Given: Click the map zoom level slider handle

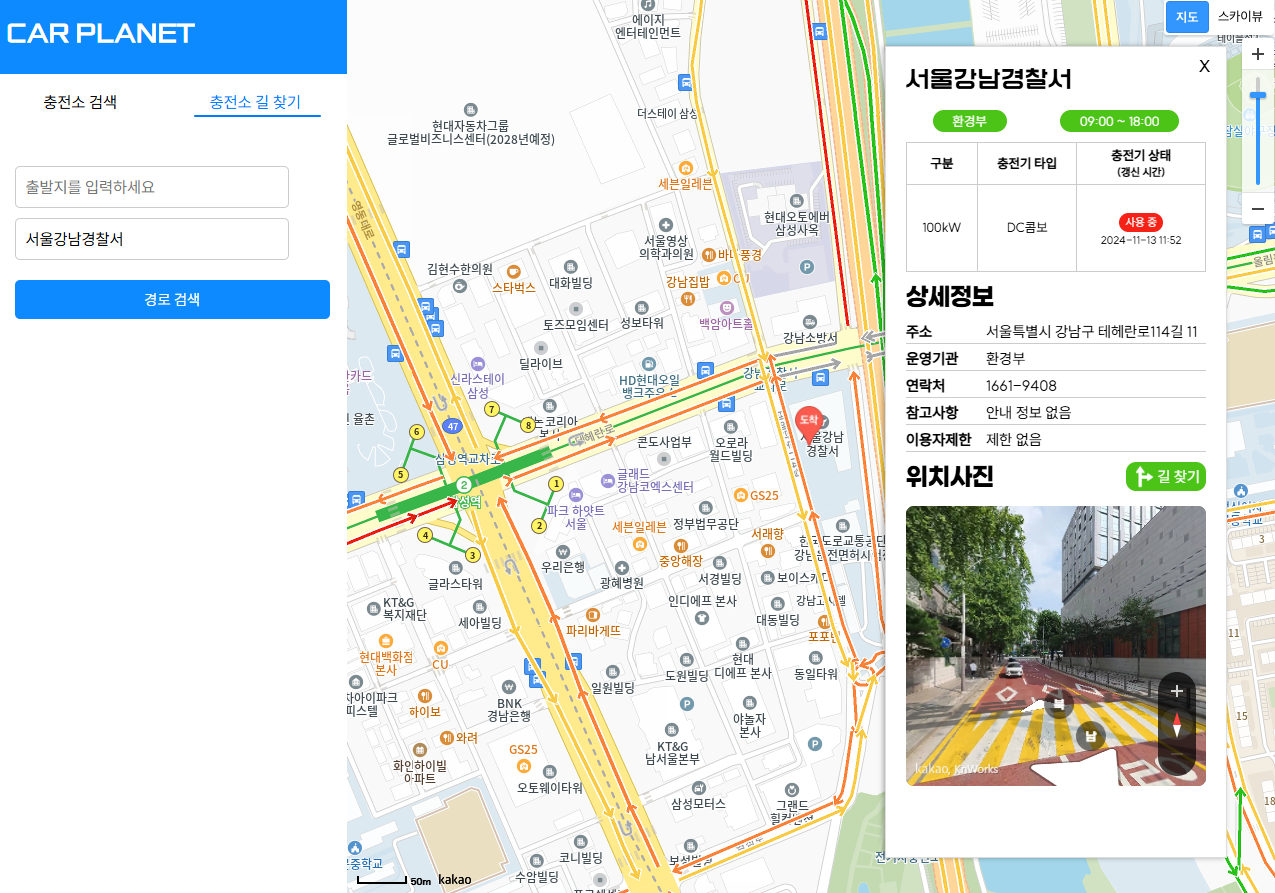Looking at the screenshot, I should tap(1258, 94).
